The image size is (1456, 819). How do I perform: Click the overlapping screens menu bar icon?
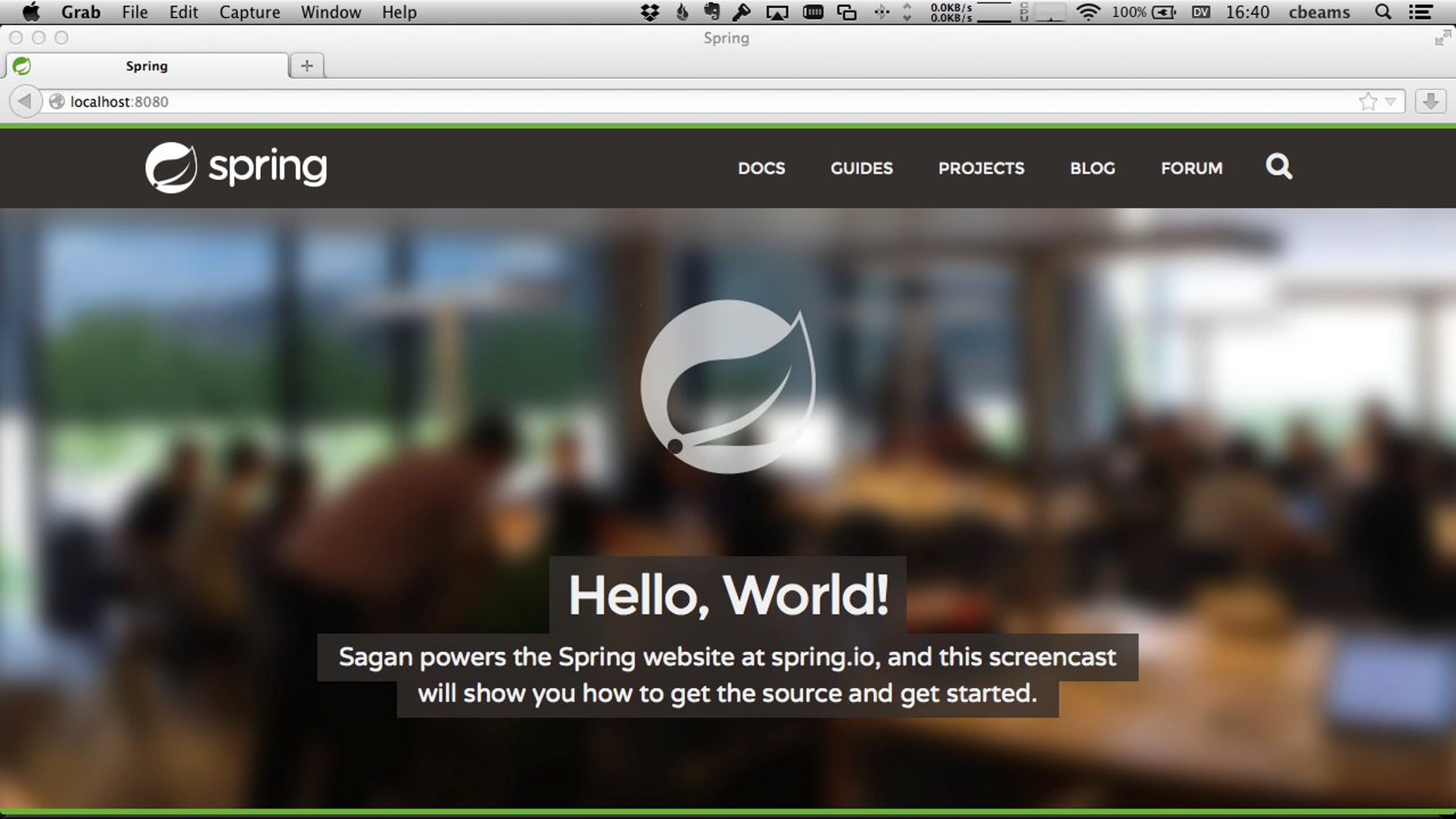coord(846,12)
